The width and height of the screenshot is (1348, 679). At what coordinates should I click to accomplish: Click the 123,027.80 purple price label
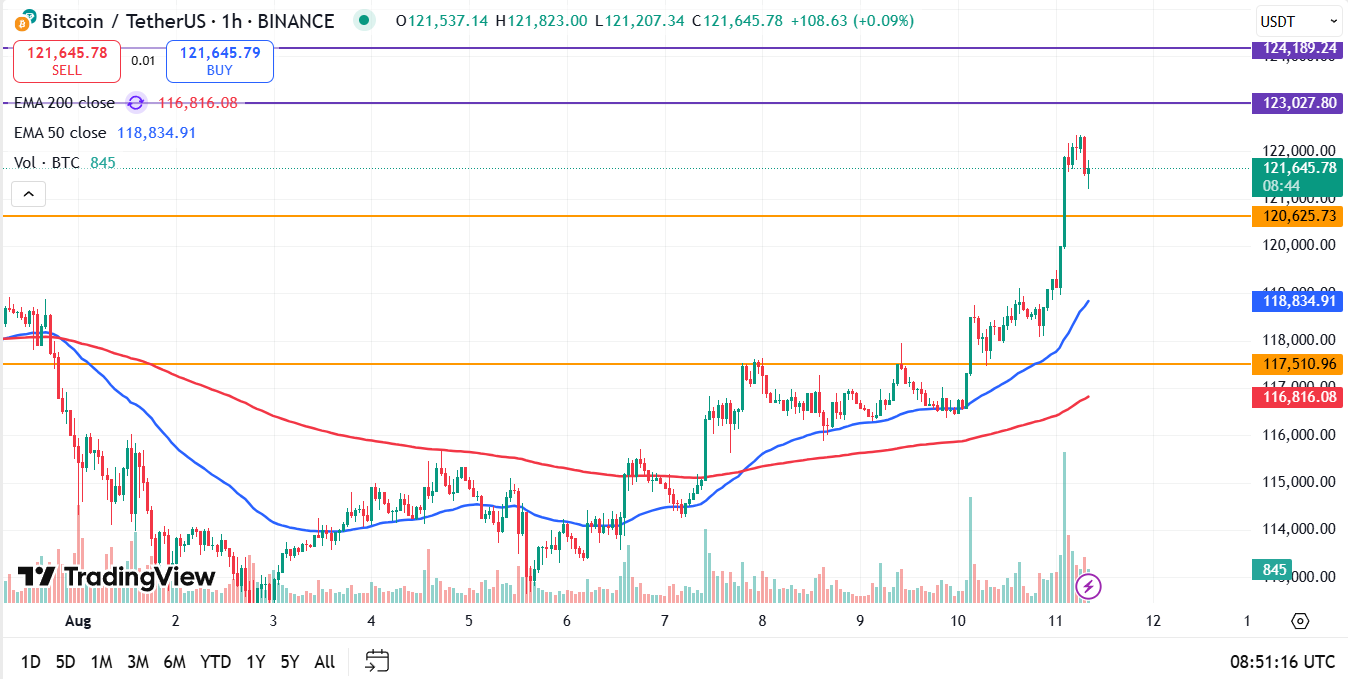1298,103
